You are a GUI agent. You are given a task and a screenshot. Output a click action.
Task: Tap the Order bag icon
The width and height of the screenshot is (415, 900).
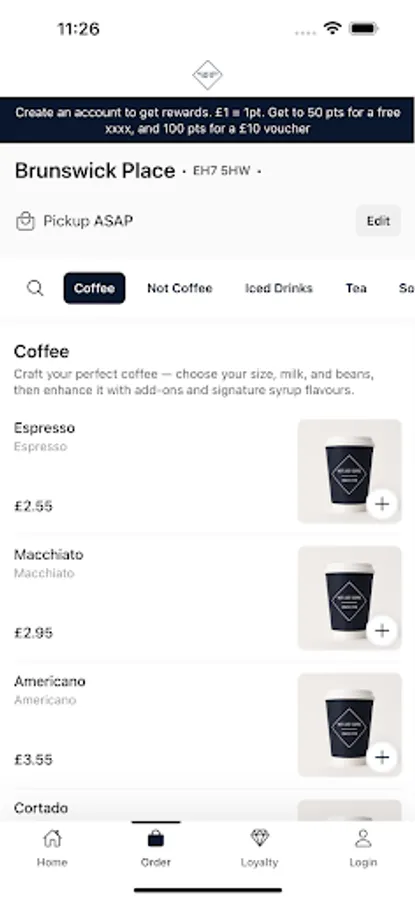[x=156, y=839]
